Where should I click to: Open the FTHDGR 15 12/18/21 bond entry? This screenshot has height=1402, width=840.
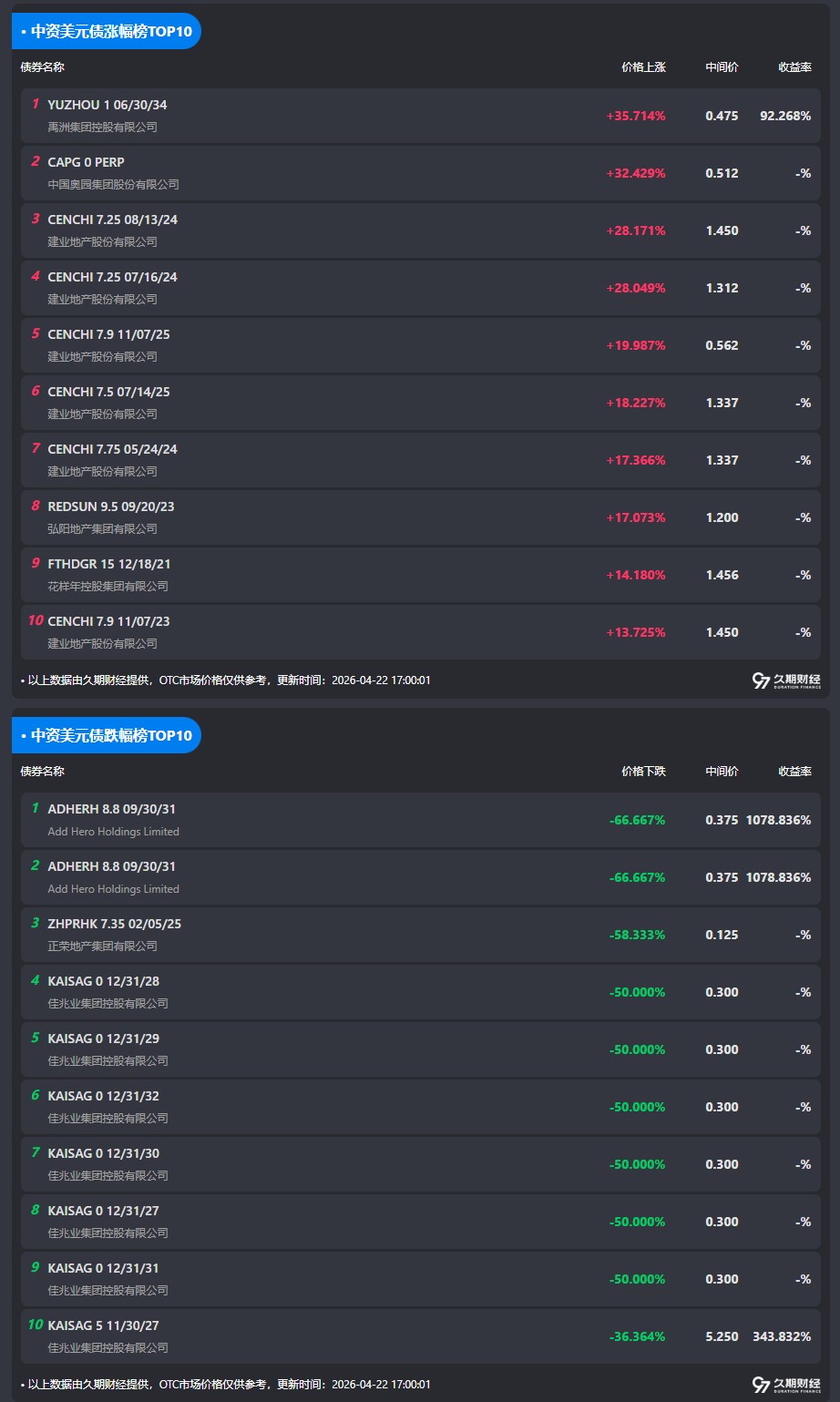point(420,575)
